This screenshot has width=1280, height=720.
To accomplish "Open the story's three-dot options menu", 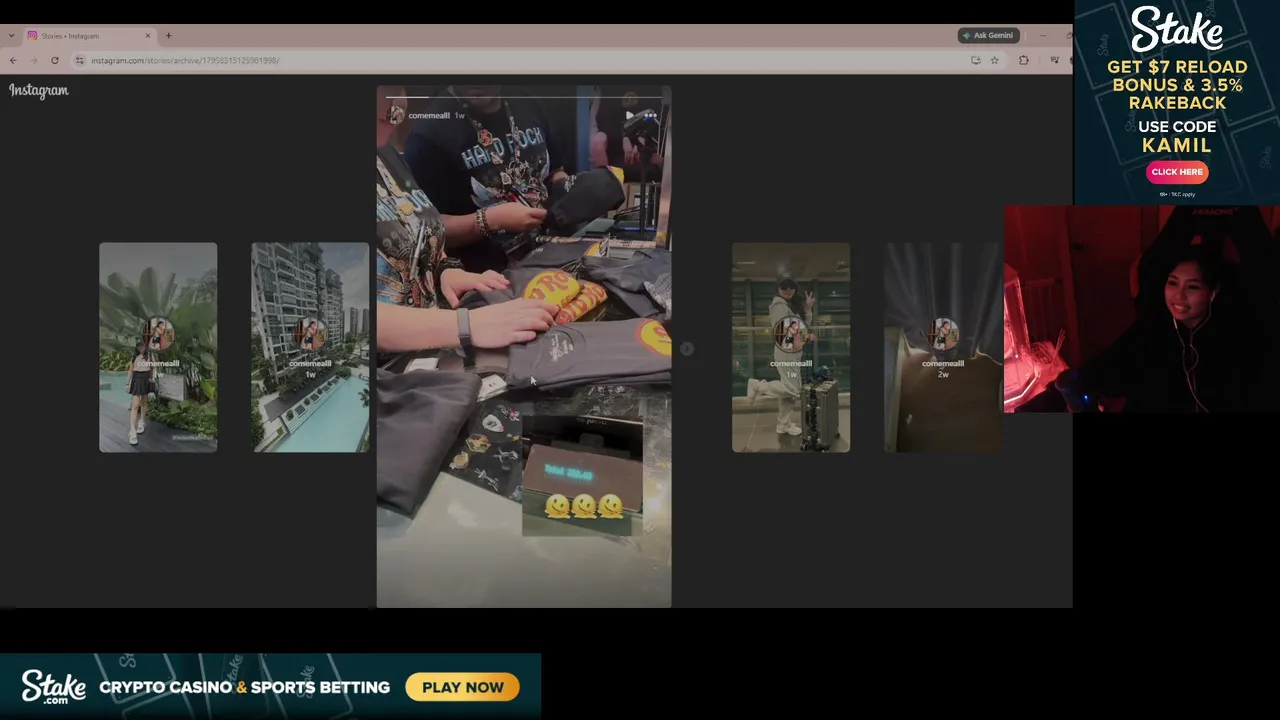I will pos(650,115).
